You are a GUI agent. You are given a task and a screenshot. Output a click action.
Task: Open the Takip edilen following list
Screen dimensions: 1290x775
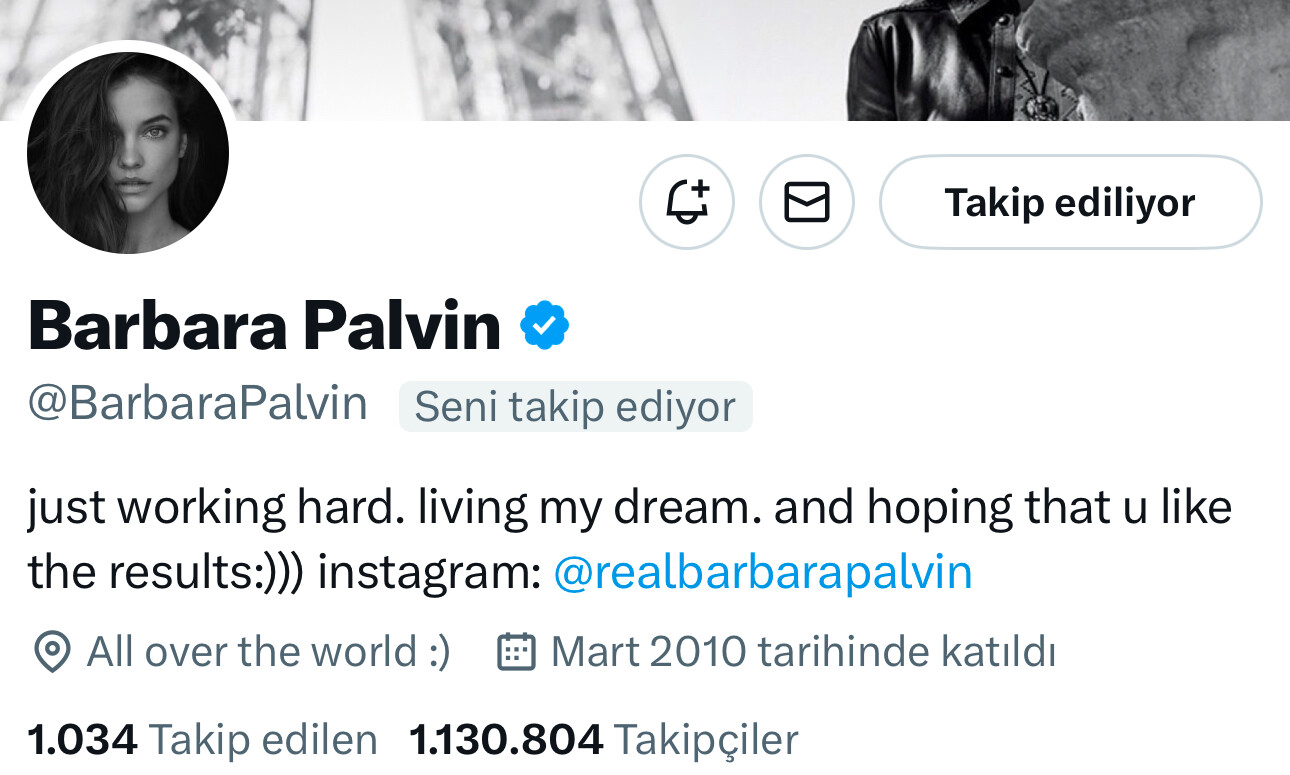203,741
